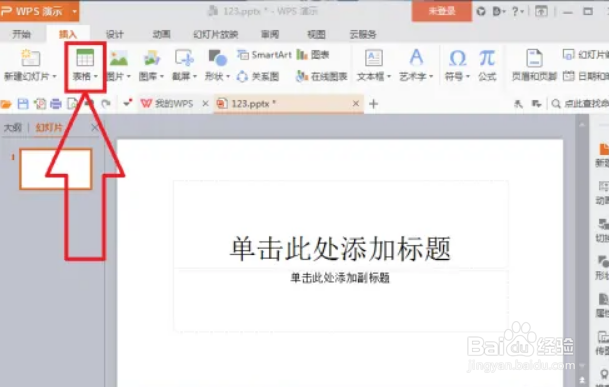
Task: Open the 云服务 cloud services tab
Action: [x=363, y=35]
